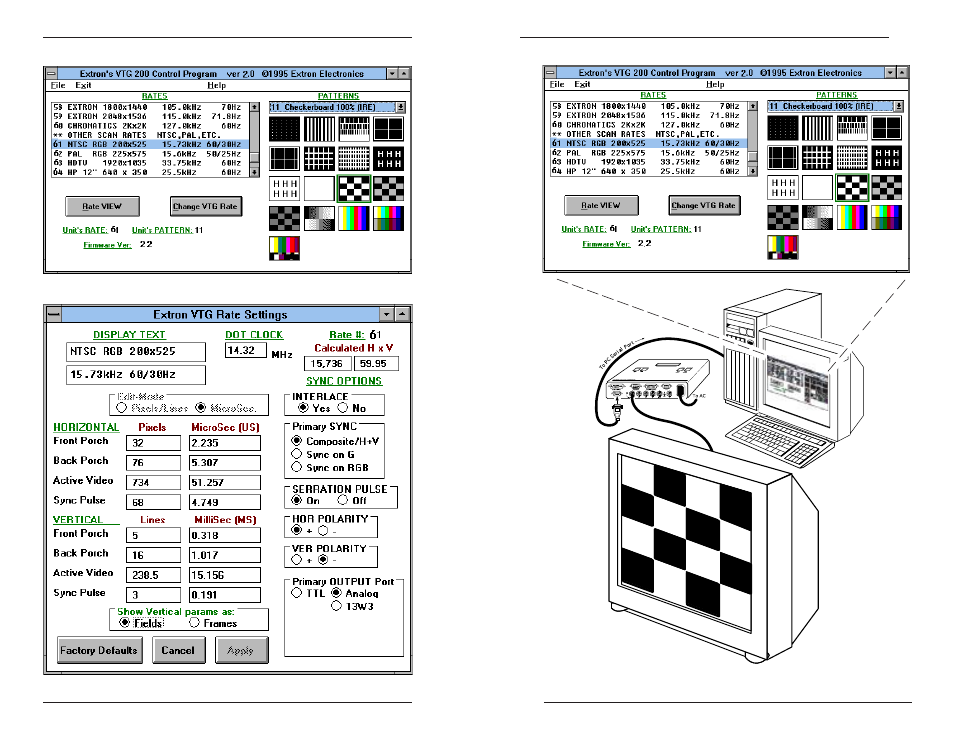Click the Dot Clock field showing 14.32

pos(246,350)
